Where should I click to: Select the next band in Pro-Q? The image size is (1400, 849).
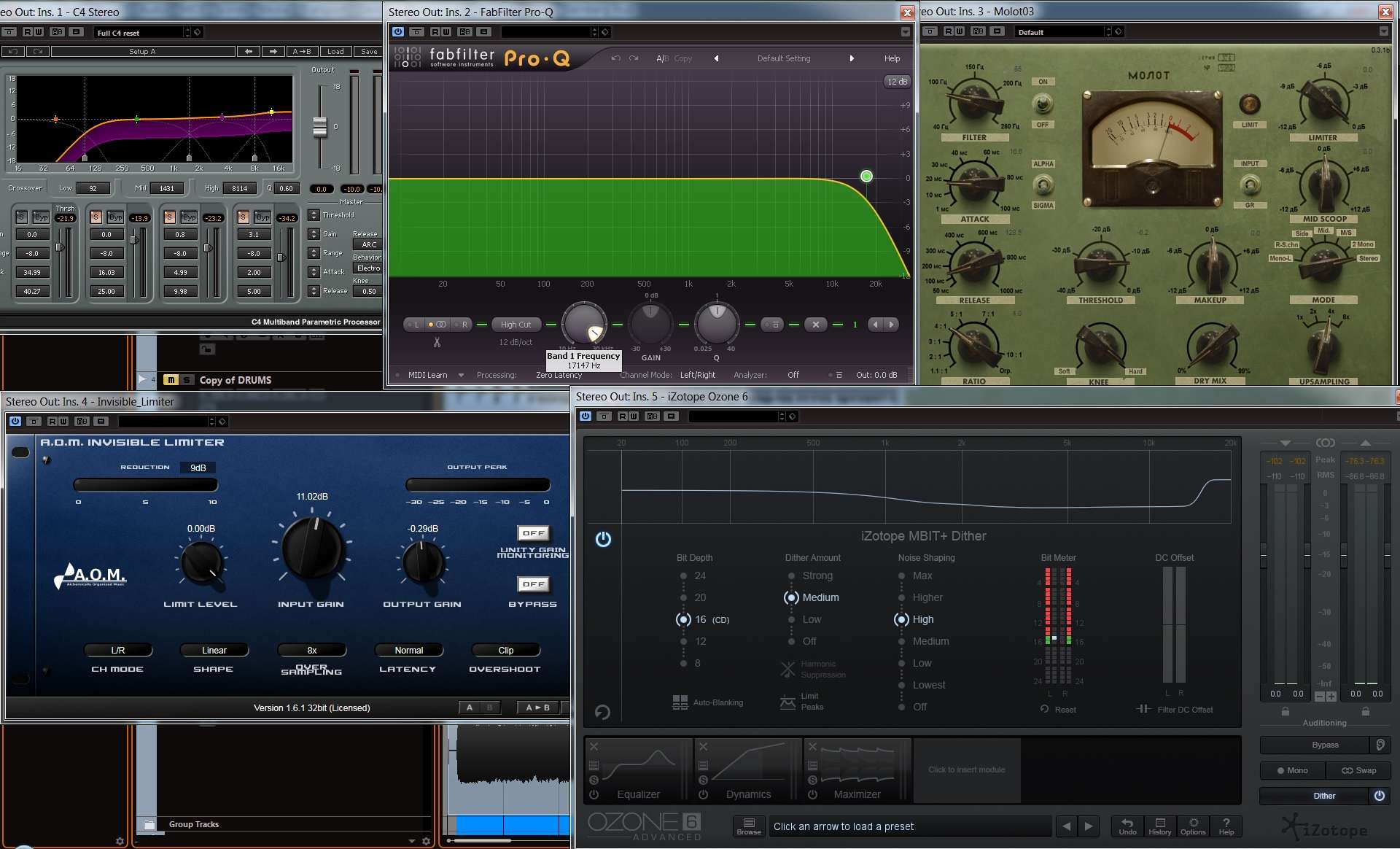891,325
